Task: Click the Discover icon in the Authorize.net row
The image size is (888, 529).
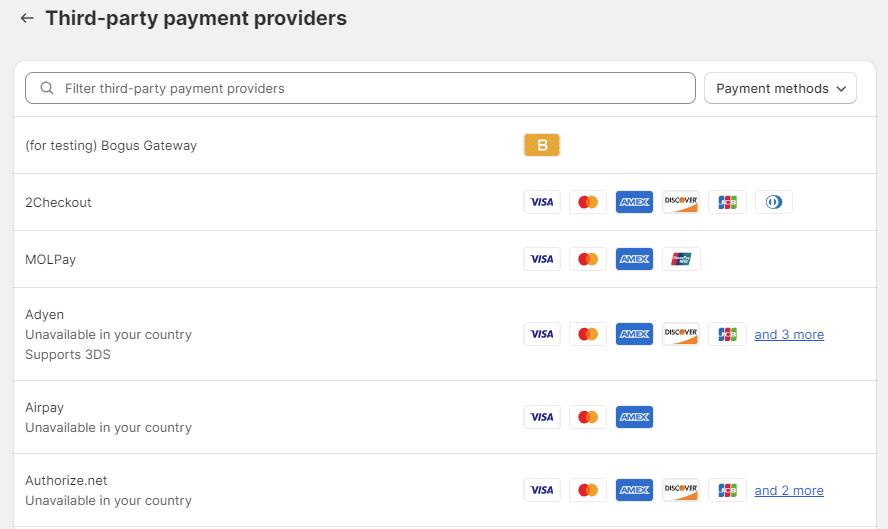Action: click(x=681, y=490)
